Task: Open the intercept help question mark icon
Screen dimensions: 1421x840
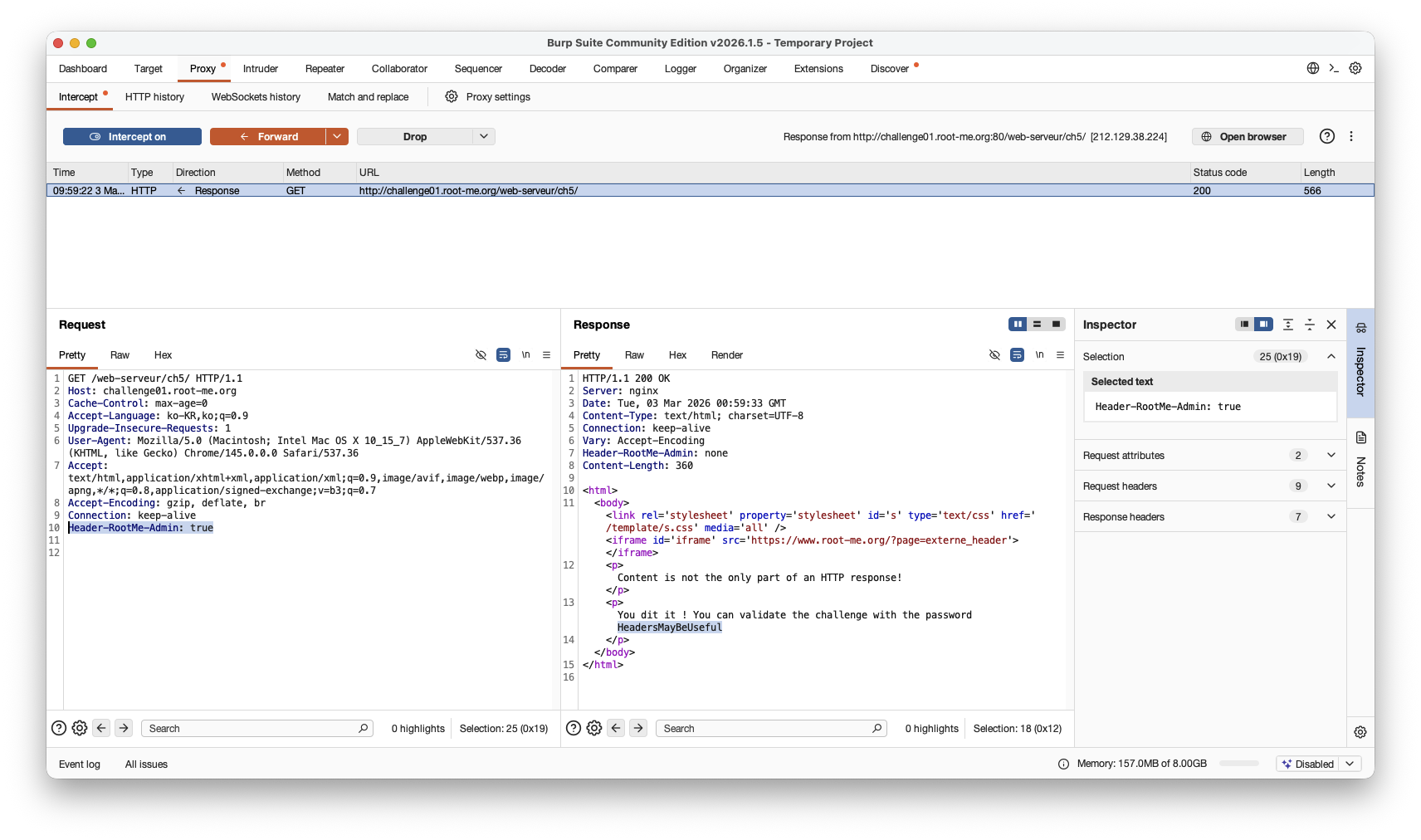Action: [1327, 136]
